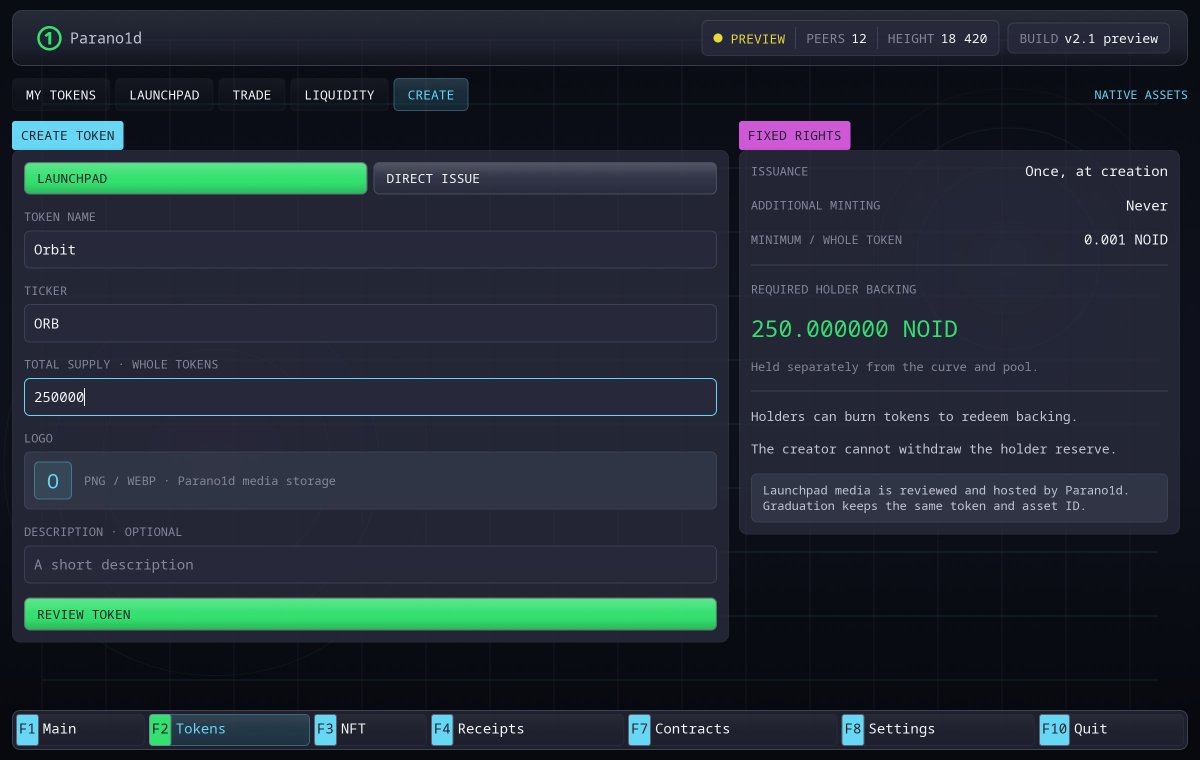This screenshot has width=1200, height=760.
Task: Click the Launchpad media review notice box
Action: pyautogui.click(x=959, y=498)
